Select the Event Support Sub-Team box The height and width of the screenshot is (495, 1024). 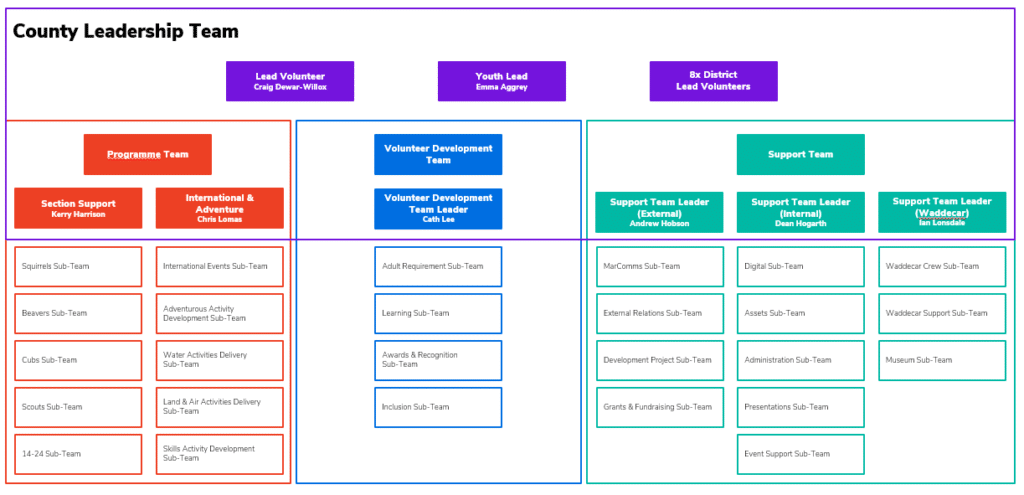[x=800, y=454]
